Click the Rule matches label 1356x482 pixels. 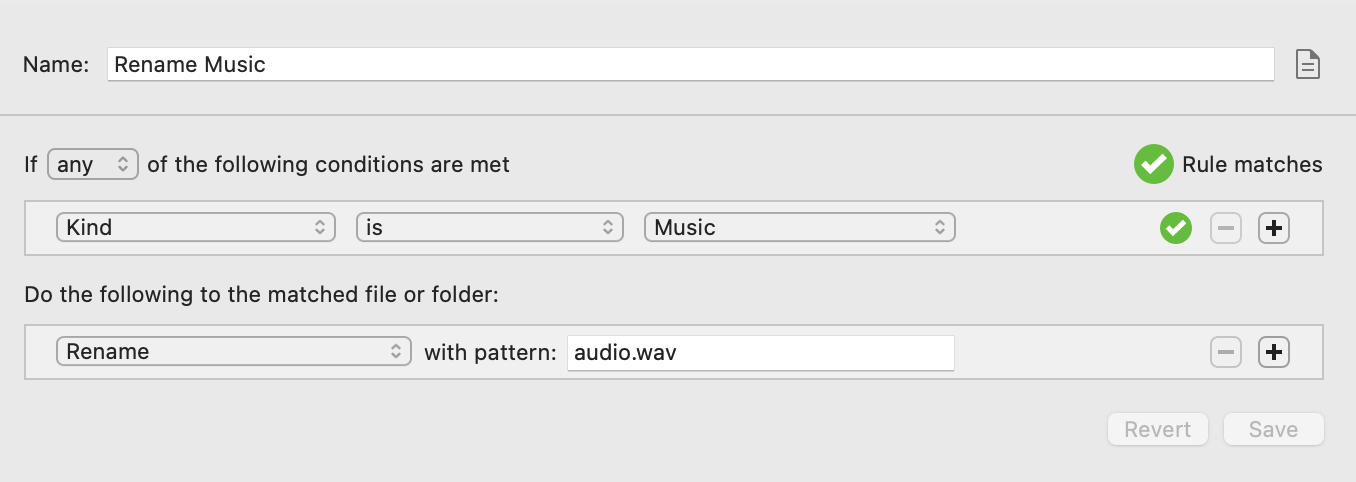click(1252, 165)
